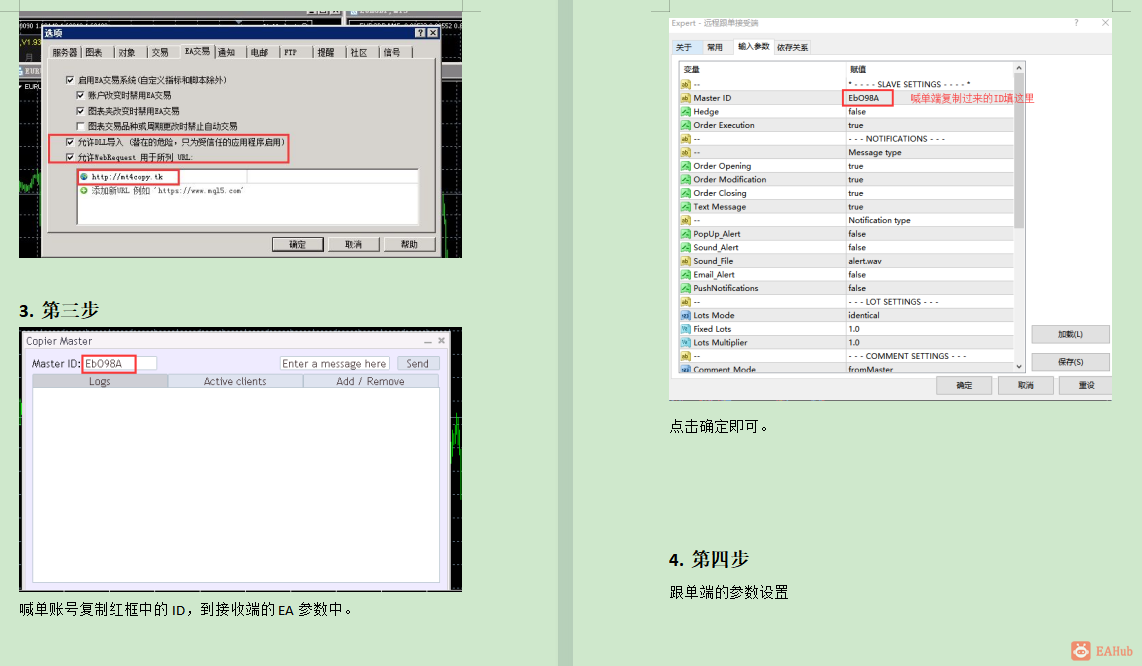Screen dimensions: 1142x666
Task: Toggle 允许DLL导入 checkbox
Action: tap(70, 142)
